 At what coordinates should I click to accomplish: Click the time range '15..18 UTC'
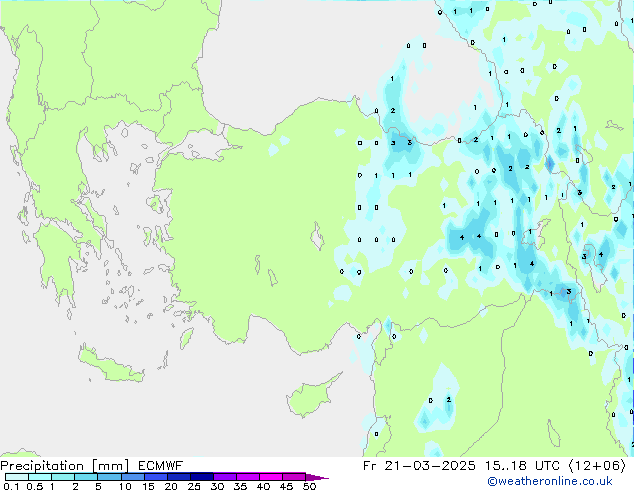522,466
